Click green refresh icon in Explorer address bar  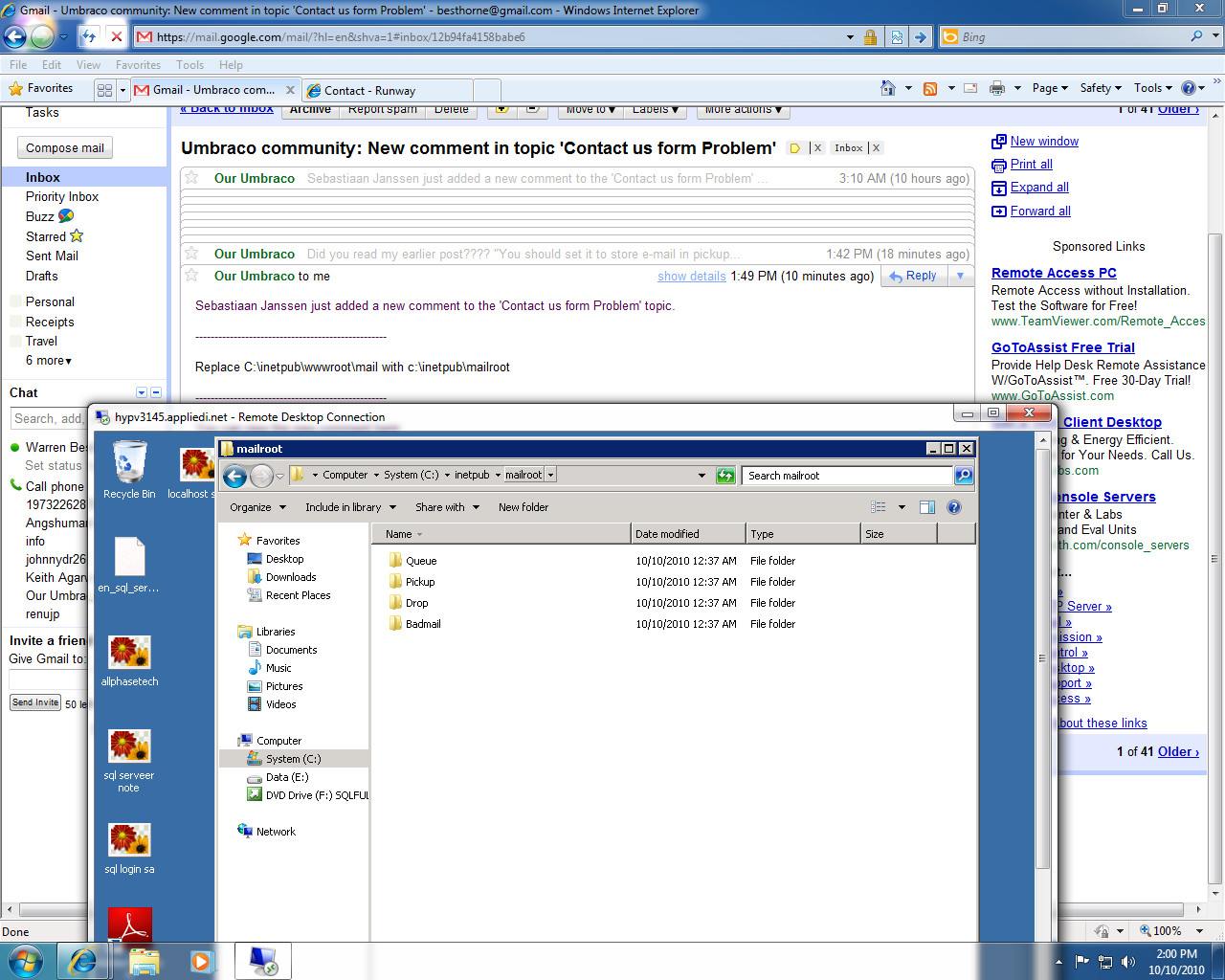click(x=725, y=476)
